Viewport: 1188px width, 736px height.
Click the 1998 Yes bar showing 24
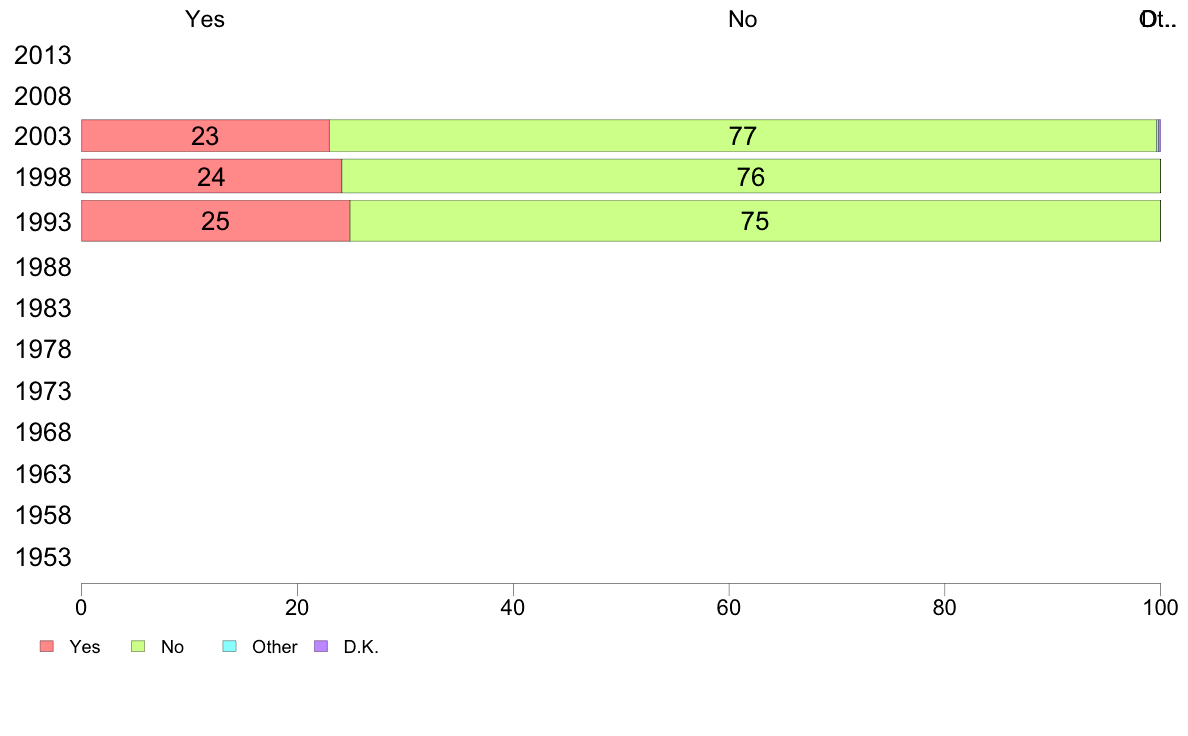pos(211,177)
